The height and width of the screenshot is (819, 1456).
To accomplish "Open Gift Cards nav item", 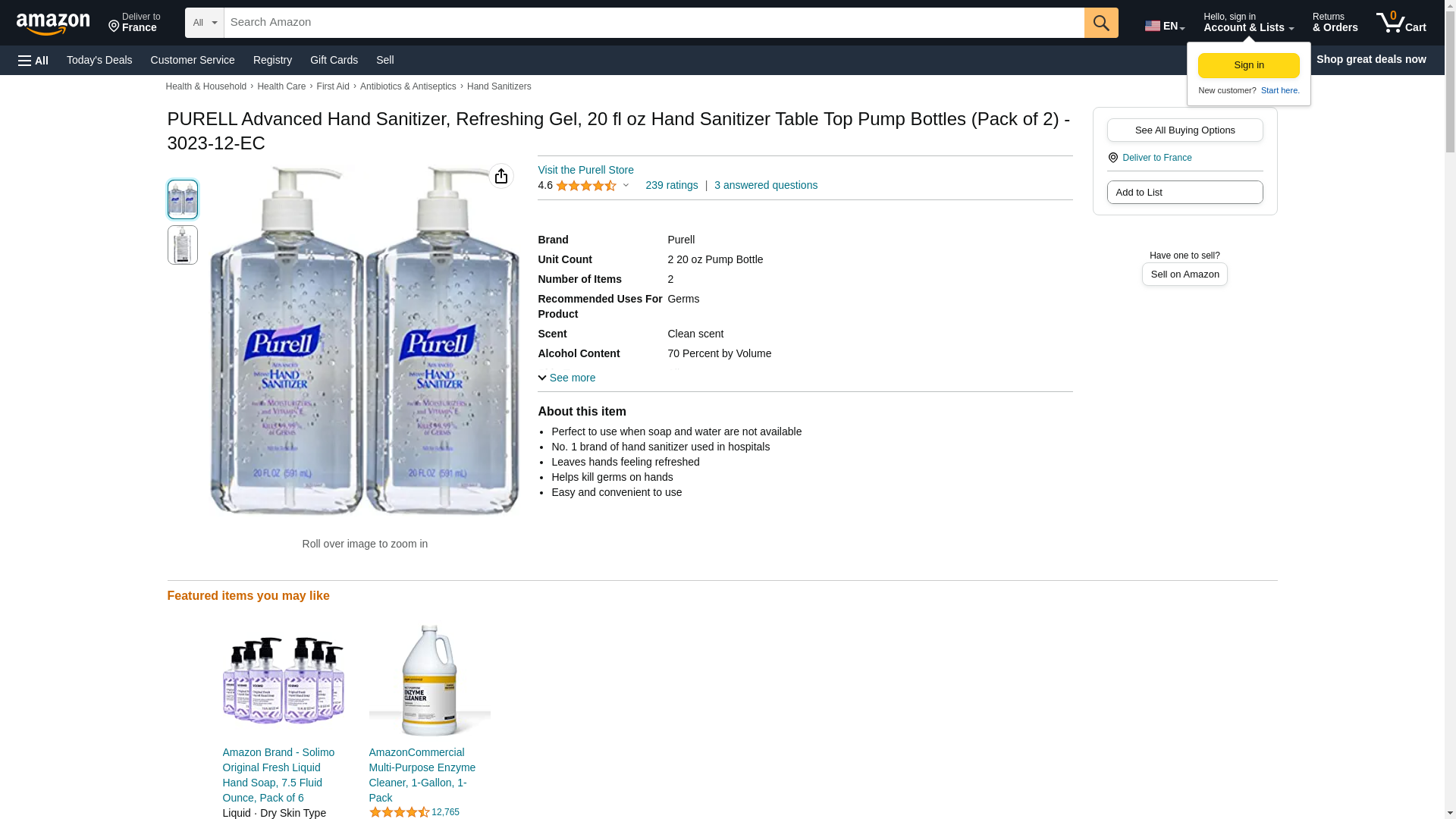I will coord(334,60).
